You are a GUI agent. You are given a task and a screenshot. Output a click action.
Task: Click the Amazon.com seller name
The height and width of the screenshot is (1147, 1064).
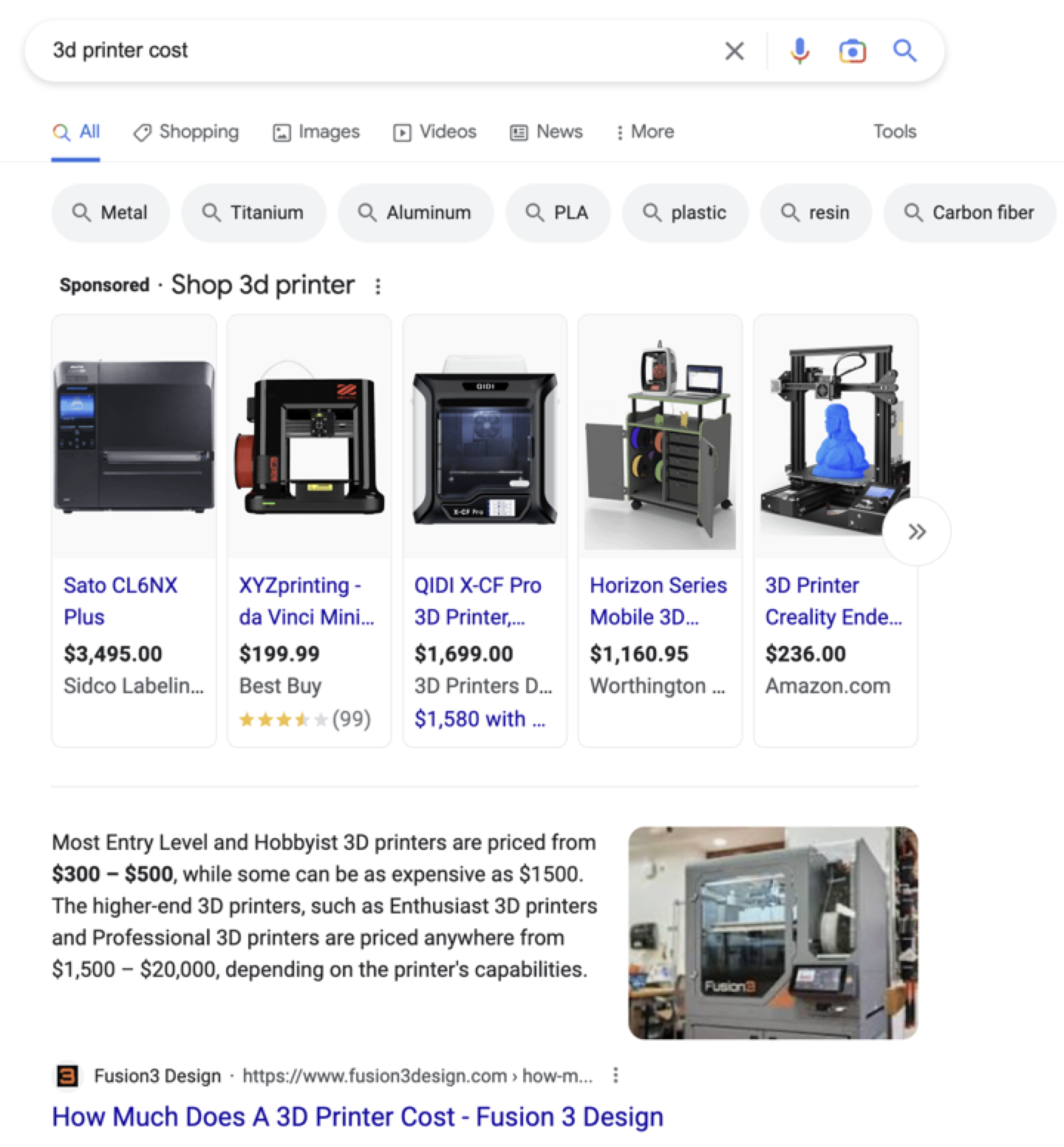click(828, 686)
